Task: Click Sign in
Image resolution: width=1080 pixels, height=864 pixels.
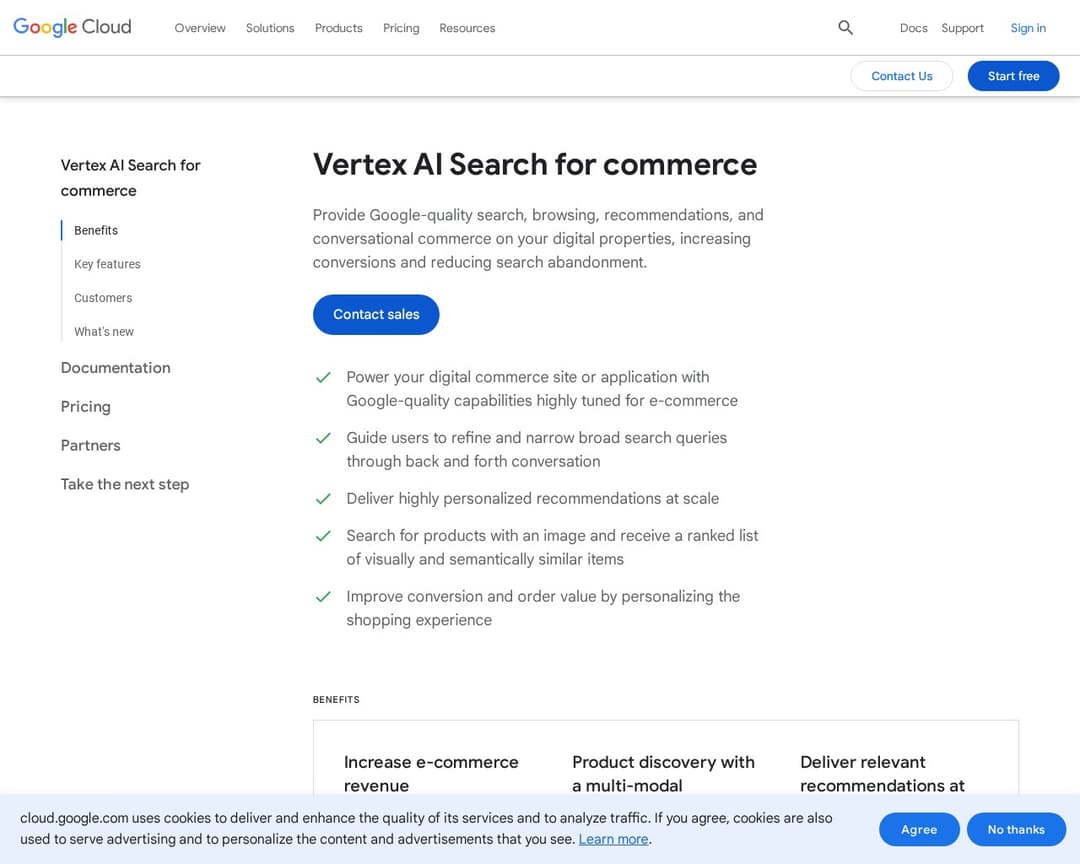Action: (x=1028, y=28)
